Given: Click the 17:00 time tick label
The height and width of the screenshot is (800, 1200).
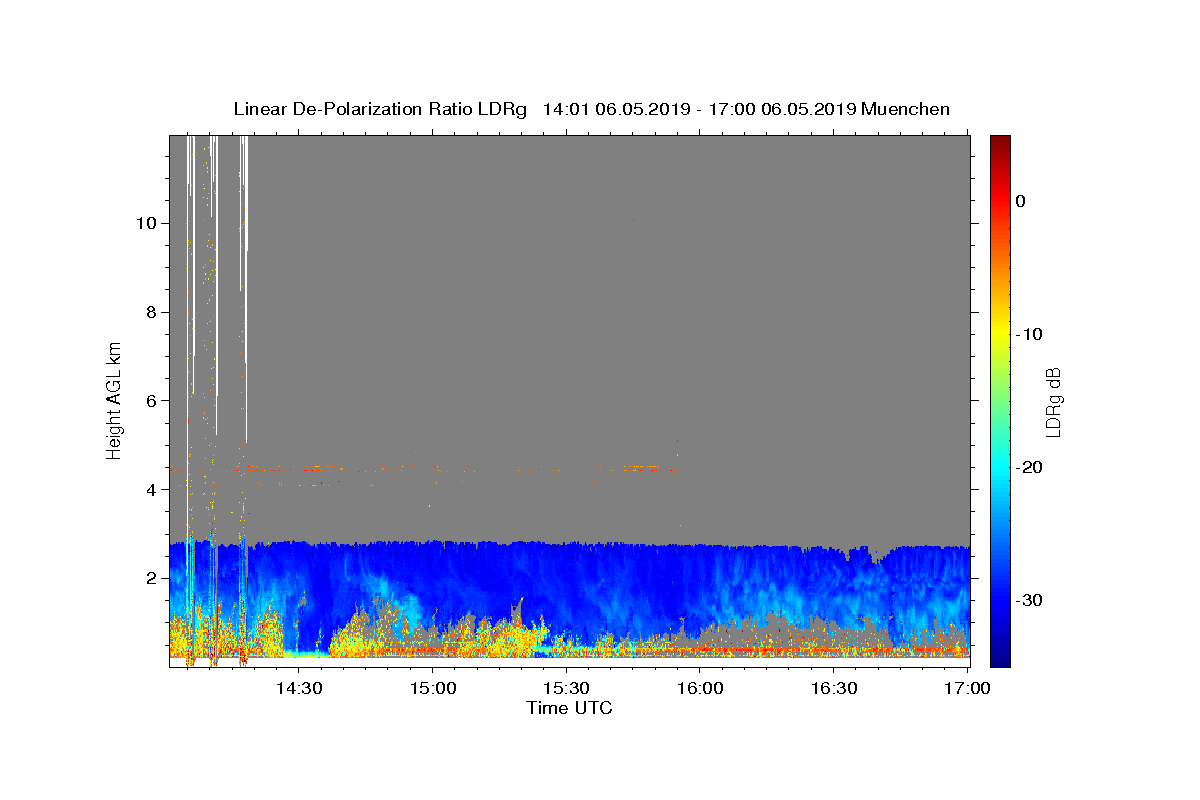Looking at the screenshot, I should point(968,688).
